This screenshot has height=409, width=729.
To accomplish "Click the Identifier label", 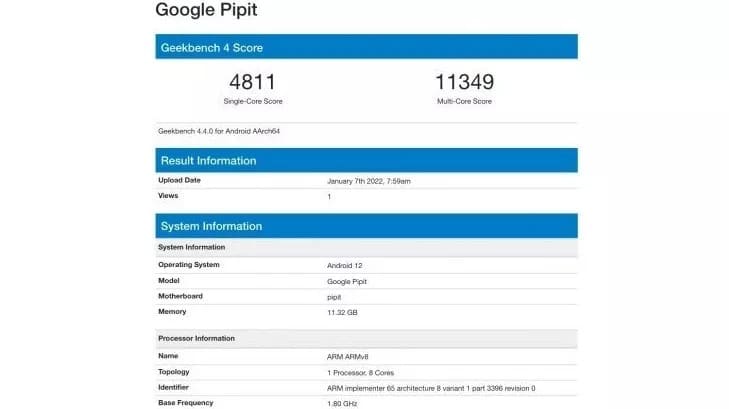I will 173,387.
